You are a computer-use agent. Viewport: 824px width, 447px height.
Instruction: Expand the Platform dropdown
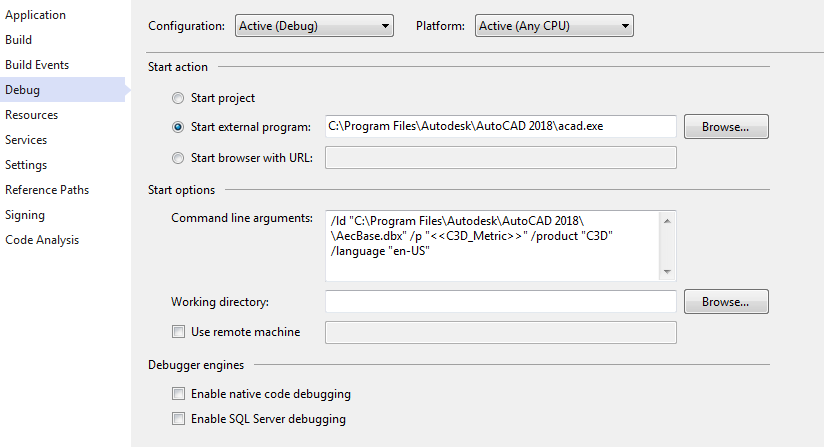pyautogui.click(x=555, y=26)
